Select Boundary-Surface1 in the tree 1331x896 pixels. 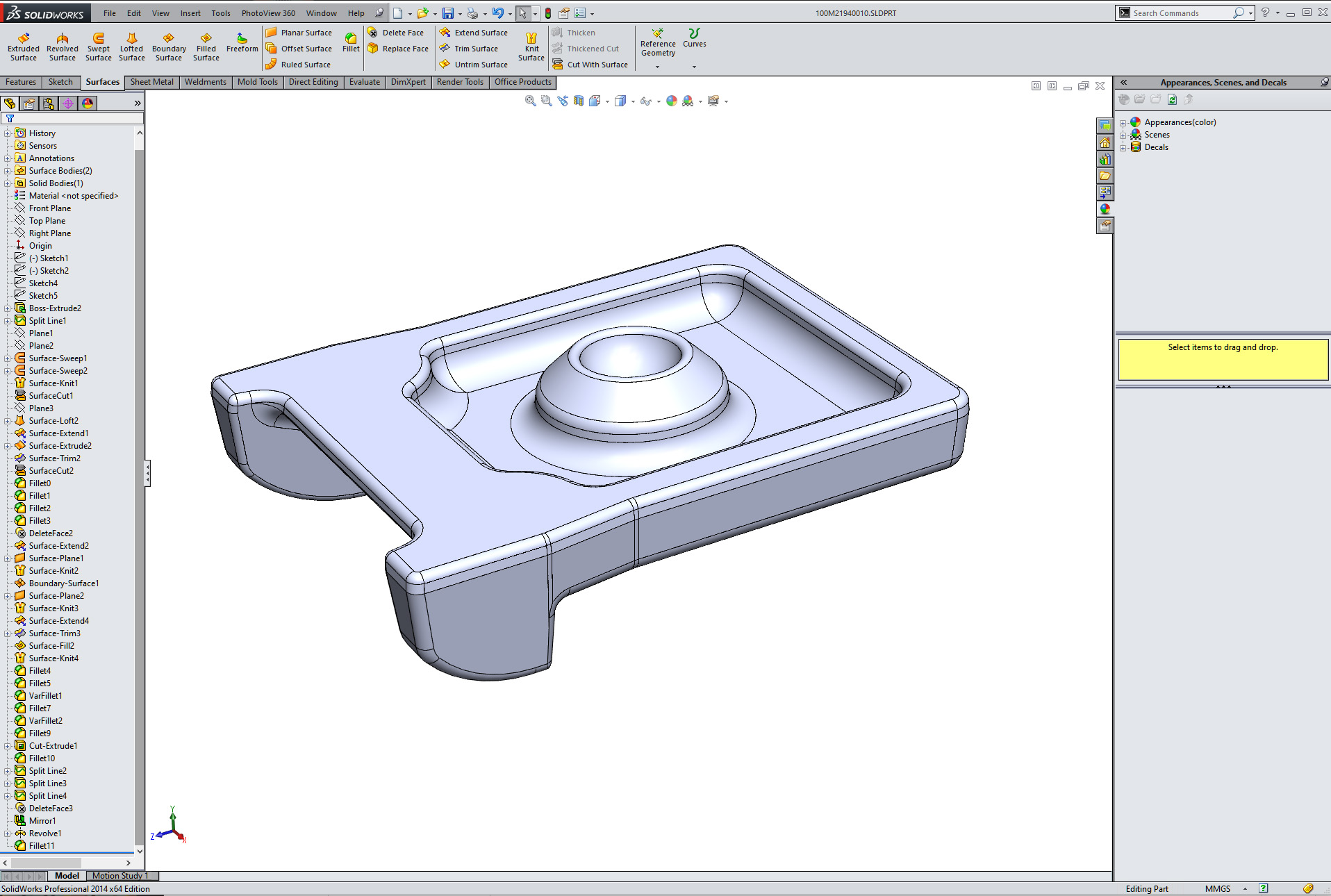tap(57, 583)
